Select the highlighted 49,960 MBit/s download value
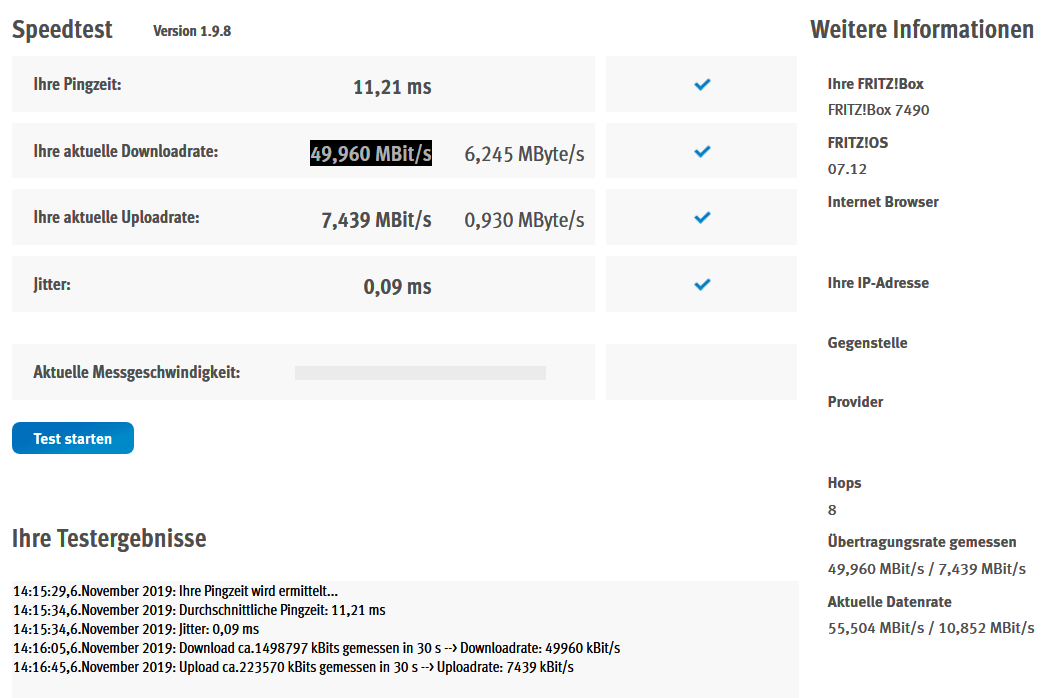The image size is (1063, 698). point(371,153)
